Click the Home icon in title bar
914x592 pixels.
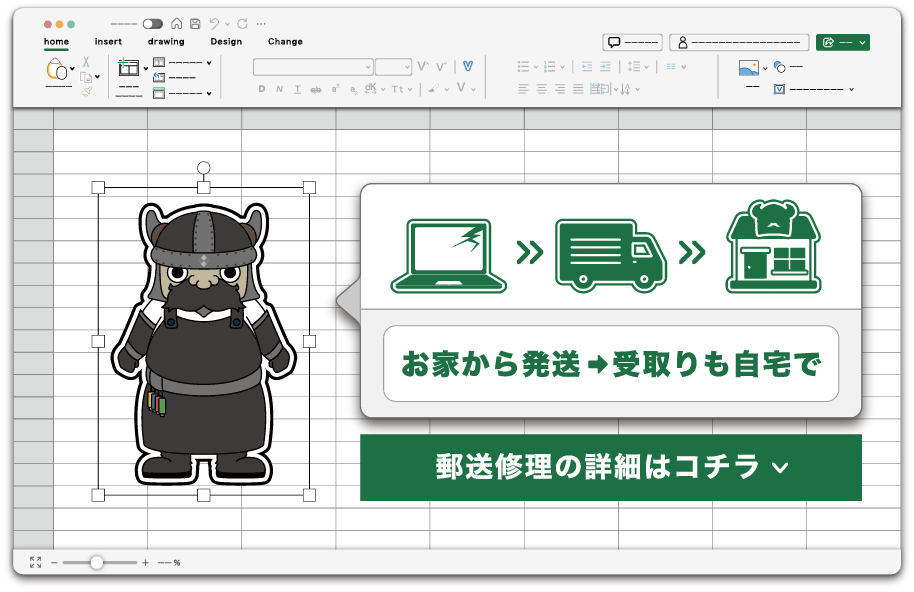pyautogui.click(x=177, y=23)
